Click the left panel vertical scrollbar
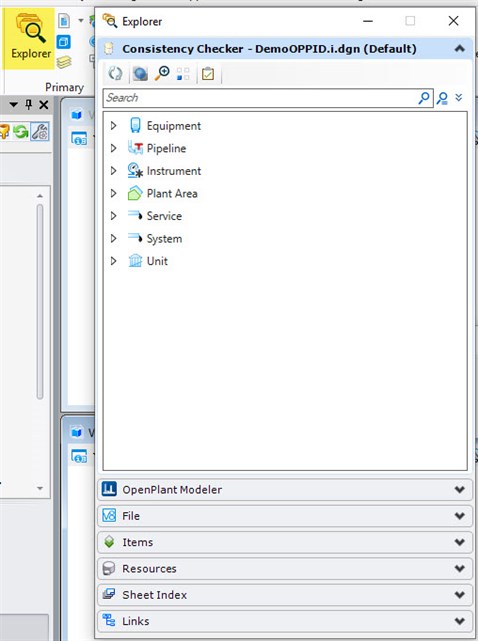The width and height of the screenshot is (478, 641). (40, 301)
